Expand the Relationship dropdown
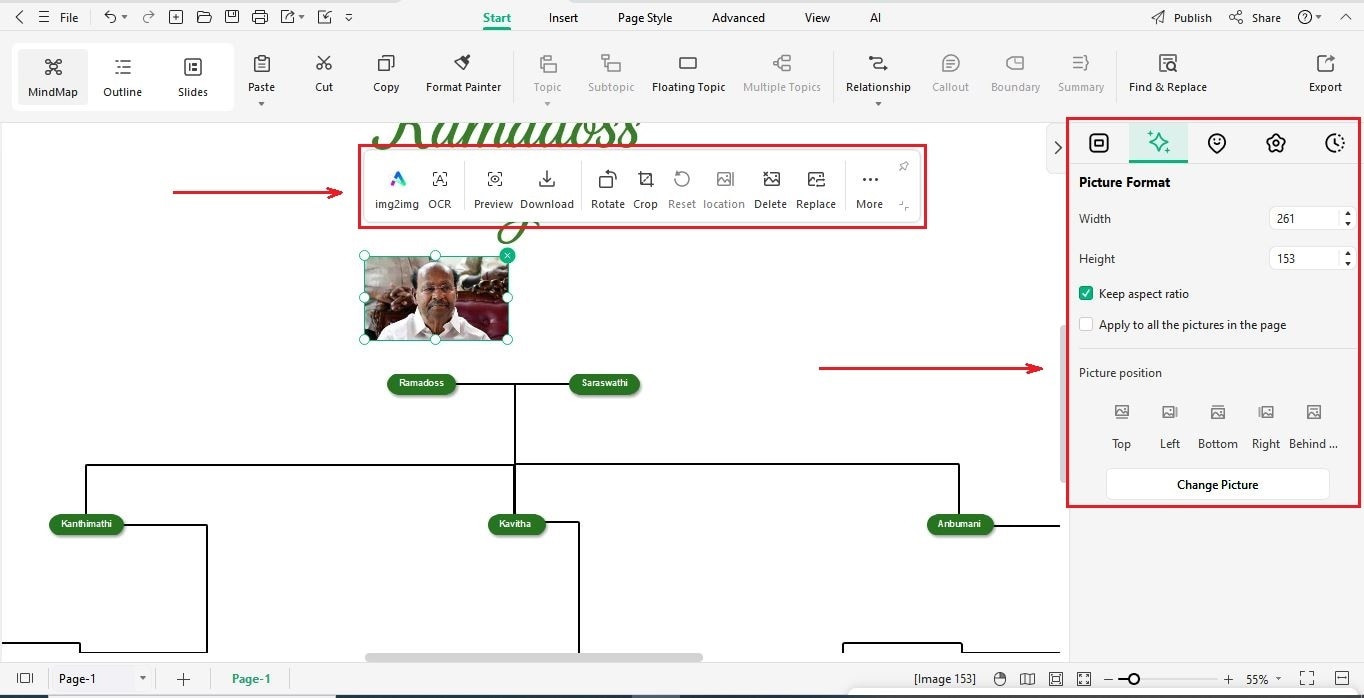1364x698 pixels. pyautogui.click(x=878, y=103)
